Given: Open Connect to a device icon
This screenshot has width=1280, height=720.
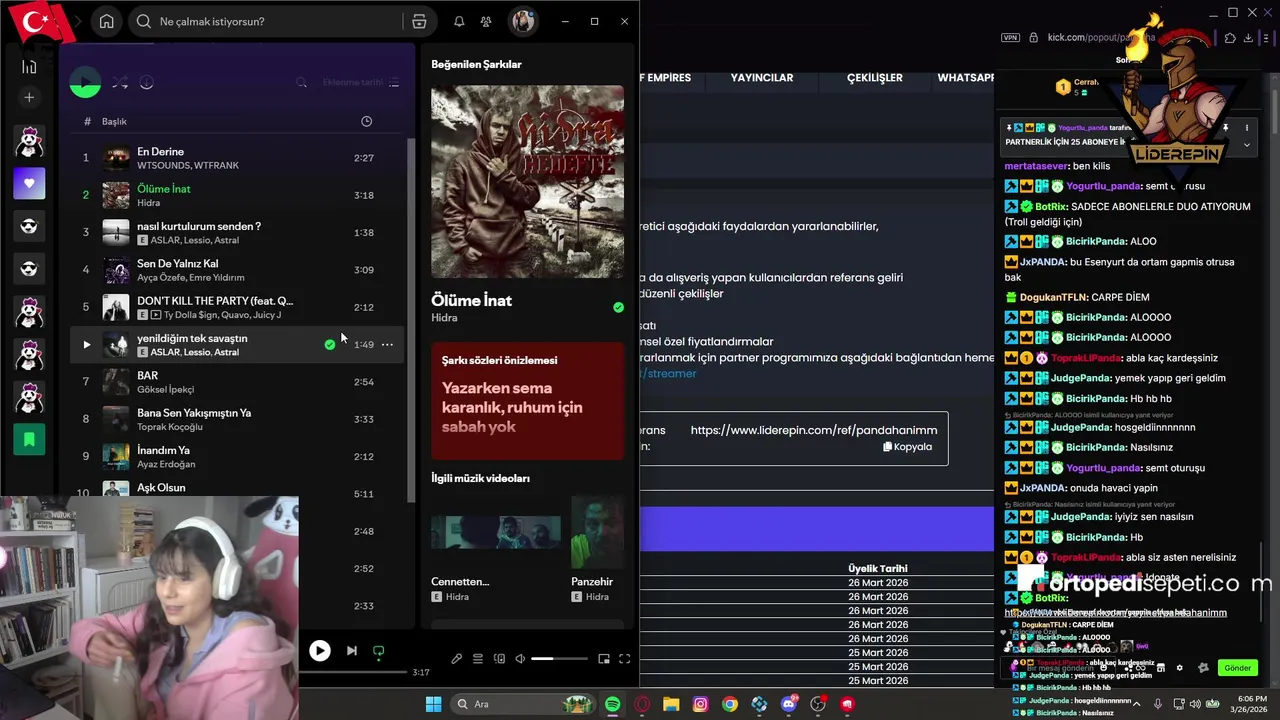Looking at the screenshot, I should [499, 659].
